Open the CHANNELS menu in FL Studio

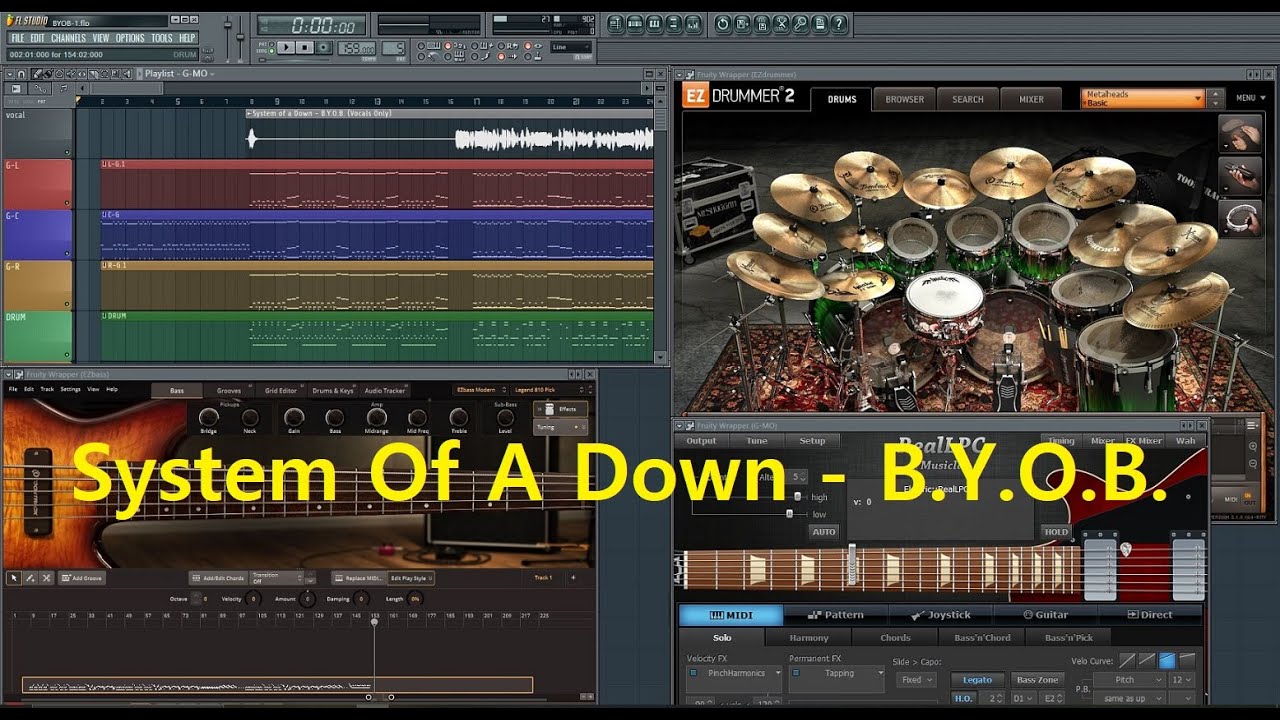point(69,38)
